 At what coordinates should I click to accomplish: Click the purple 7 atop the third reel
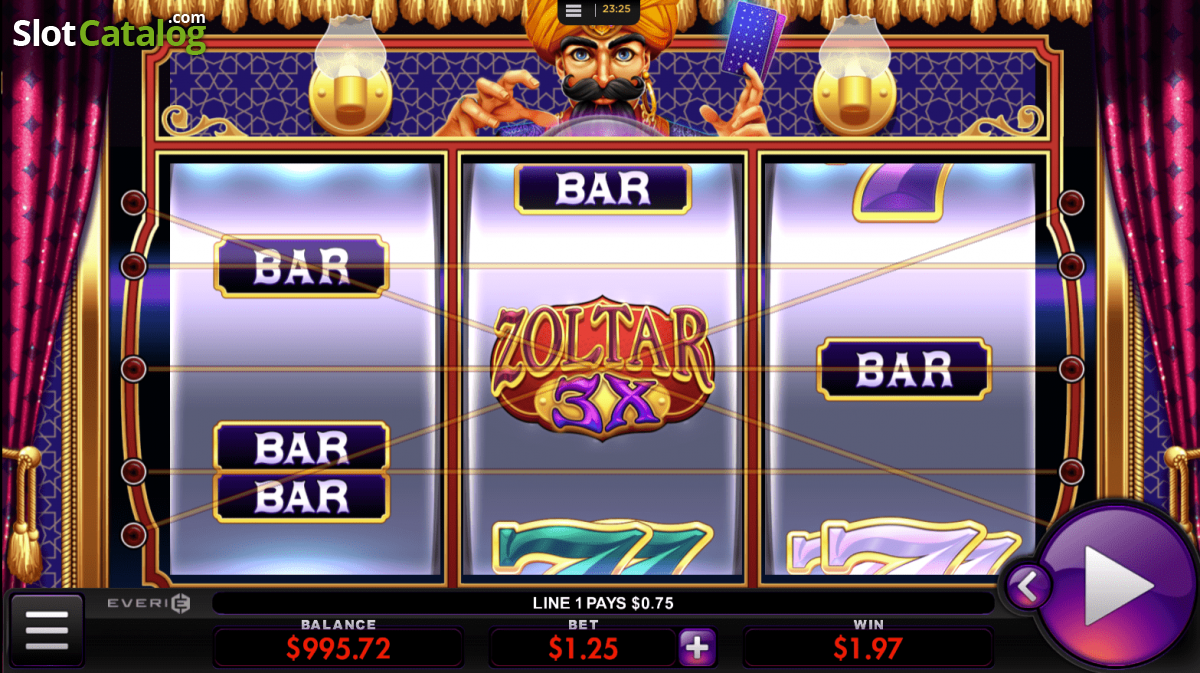899,192
